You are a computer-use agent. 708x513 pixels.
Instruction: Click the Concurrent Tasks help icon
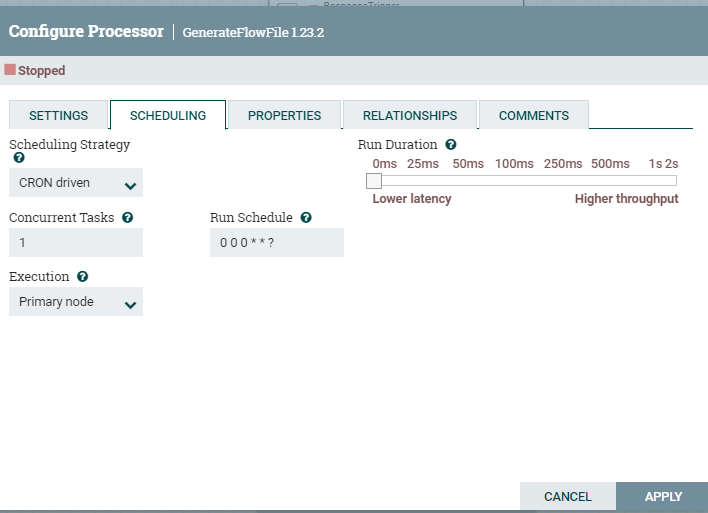[x=127, y=217]
